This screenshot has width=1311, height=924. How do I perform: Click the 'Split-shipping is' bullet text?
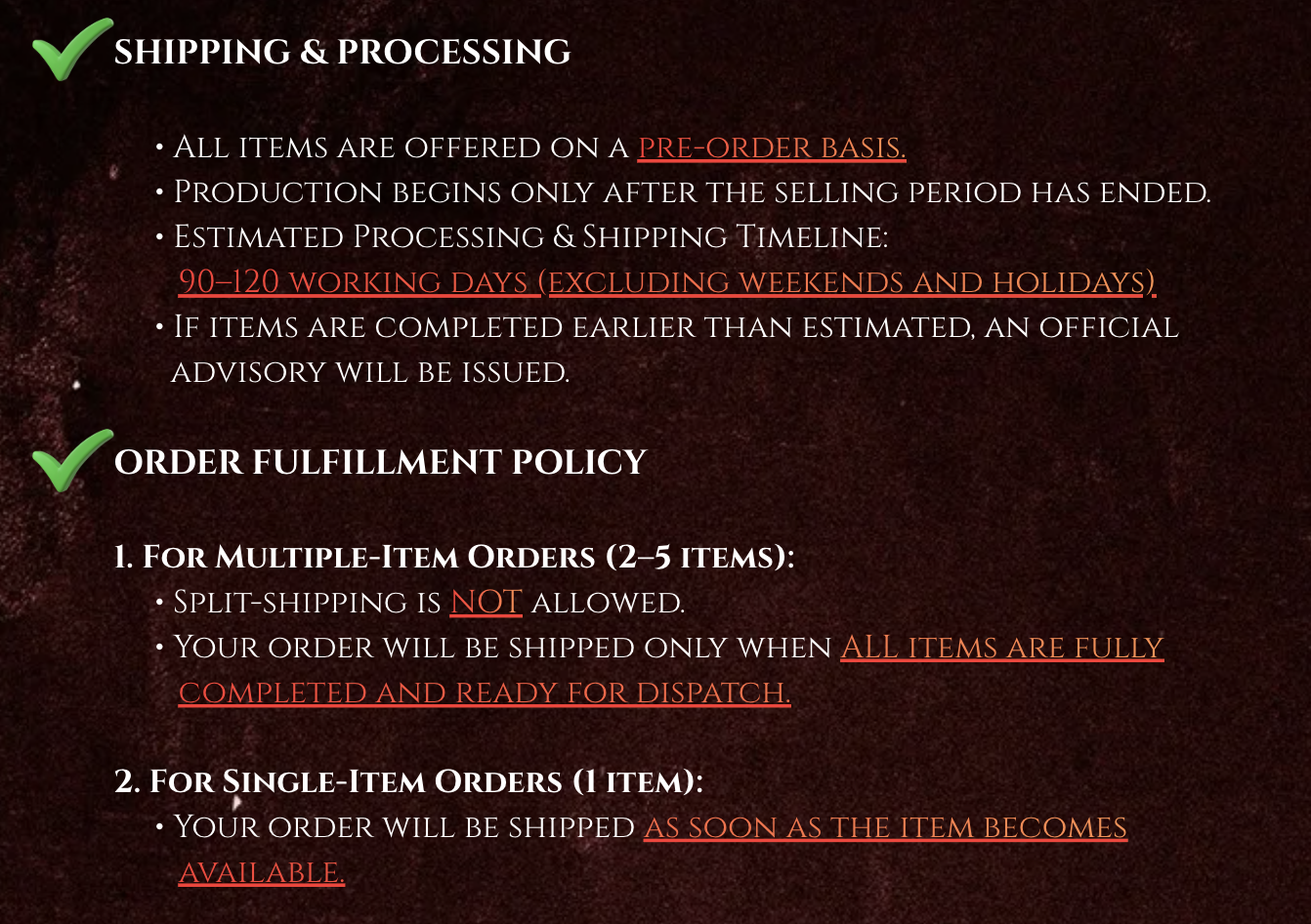[307, 603]
